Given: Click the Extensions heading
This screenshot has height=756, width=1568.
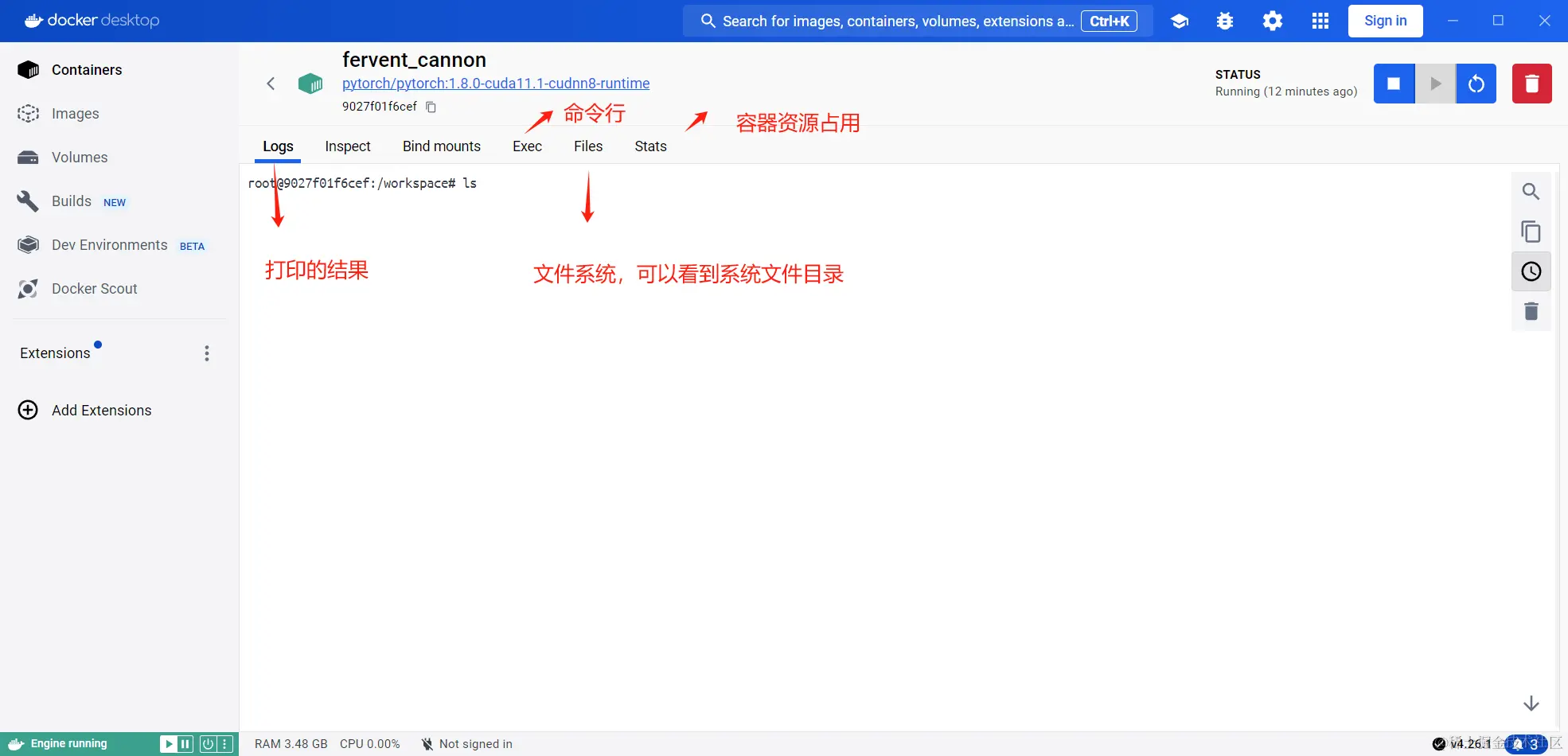Looking at the screenshot, I should click(55, 353).
